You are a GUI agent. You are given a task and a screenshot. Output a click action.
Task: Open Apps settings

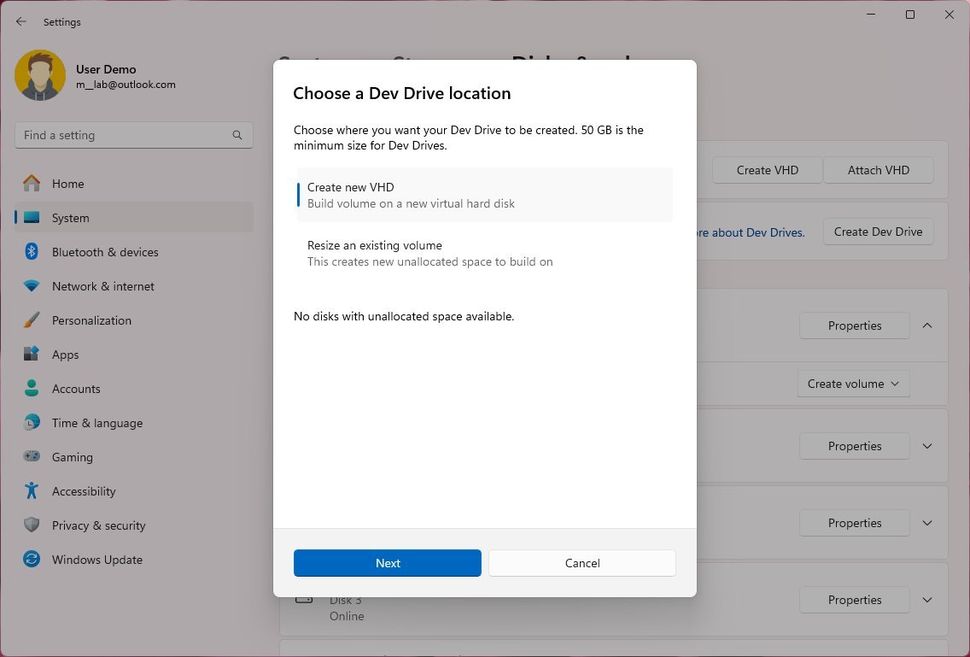pos(65,354)
